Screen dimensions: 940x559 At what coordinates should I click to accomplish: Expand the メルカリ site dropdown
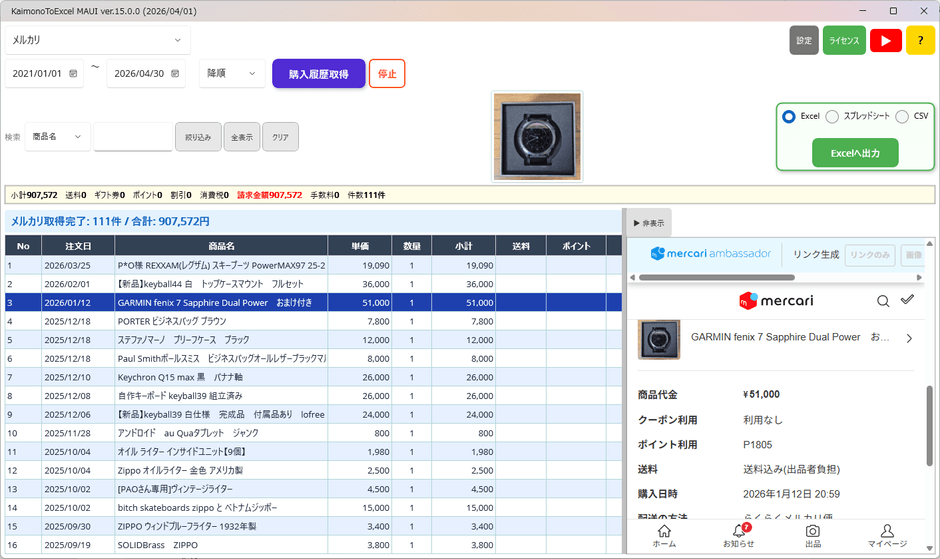(x=97, y=40)
